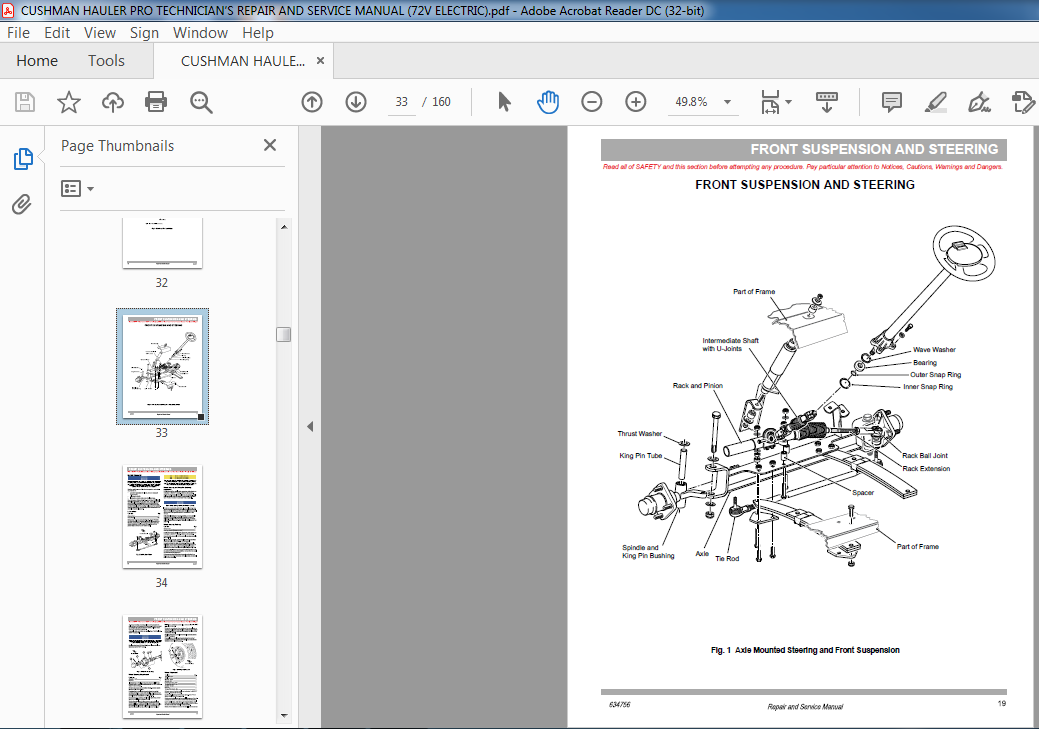Viewport: 1039px width, 729px height.
Task: Click thumbnail scrollbar up arrow
Action: point(284,227)
